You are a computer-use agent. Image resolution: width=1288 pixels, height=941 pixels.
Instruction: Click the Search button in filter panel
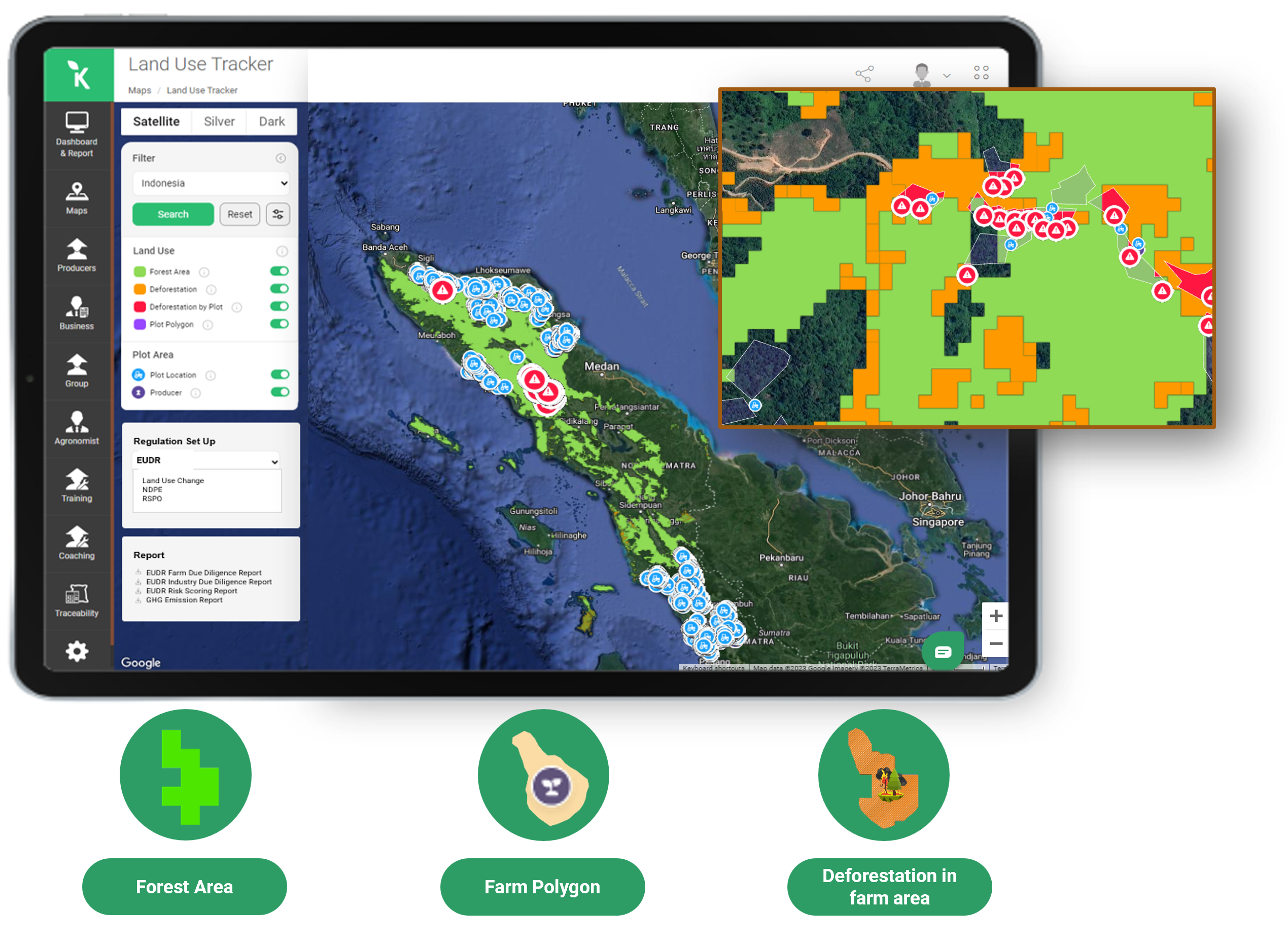tap(173, 215)
